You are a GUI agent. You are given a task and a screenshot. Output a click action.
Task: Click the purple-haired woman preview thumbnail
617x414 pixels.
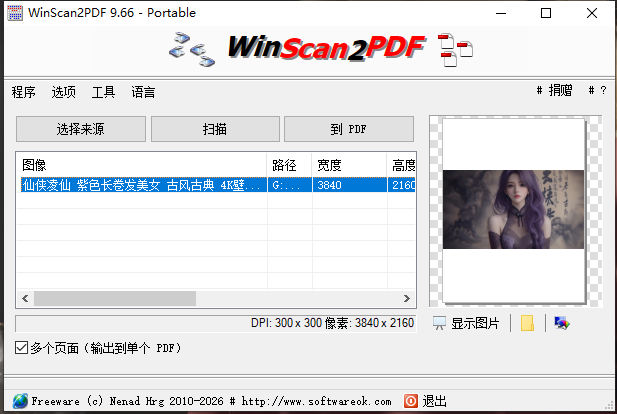(x=513, y=210)
